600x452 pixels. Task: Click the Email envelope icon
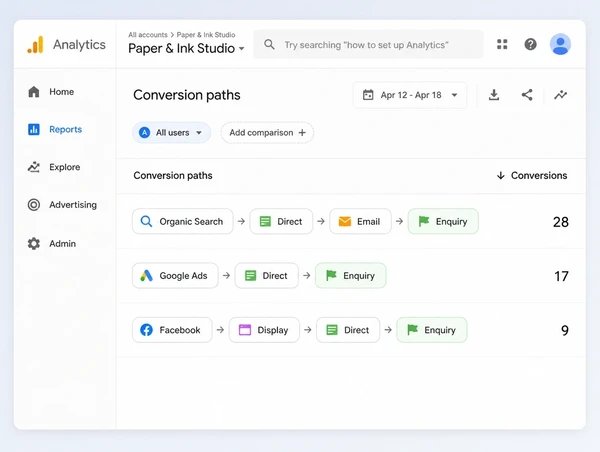pyautogui.click(x=345, y=222)
